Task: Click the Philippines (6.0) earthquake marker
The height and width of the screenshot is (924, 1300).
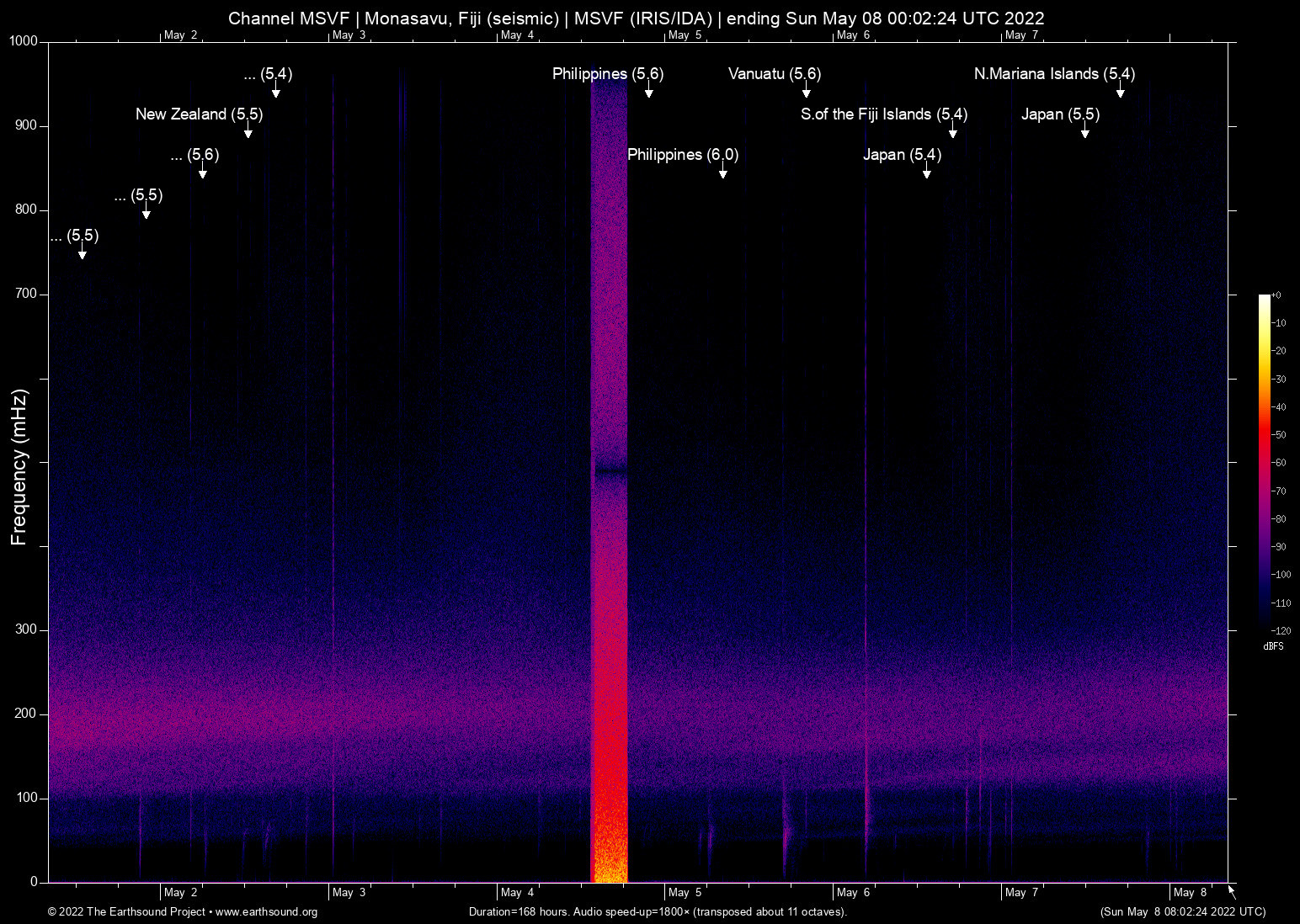Action: coord(683,155)
